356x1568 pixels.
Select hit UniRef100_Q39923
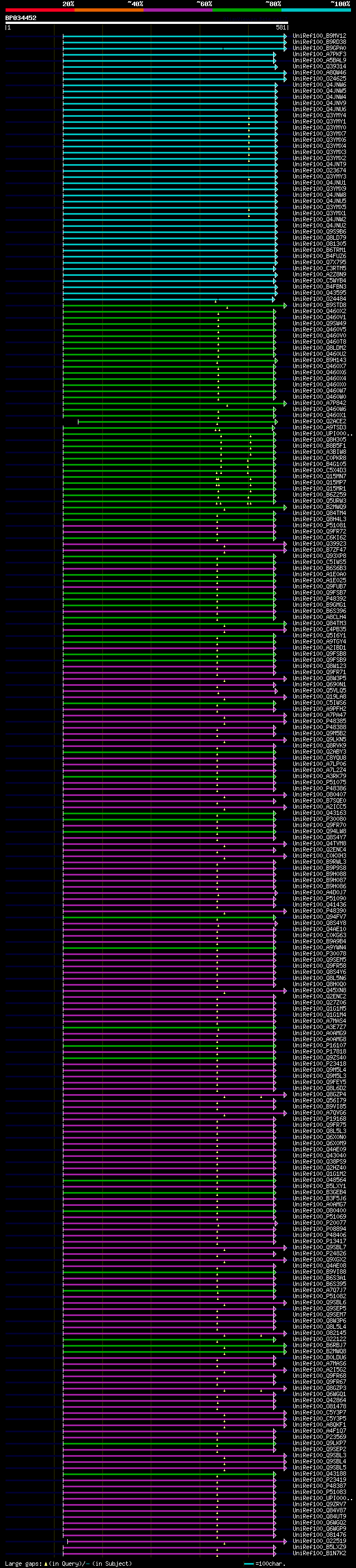click(x=319, y=543)
